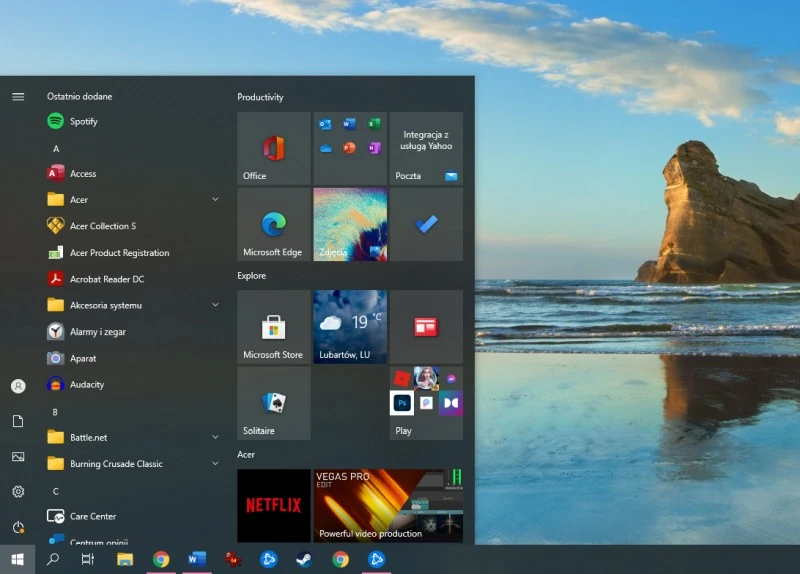Open File Explorer on taskbar

click(x=124, y=560)
